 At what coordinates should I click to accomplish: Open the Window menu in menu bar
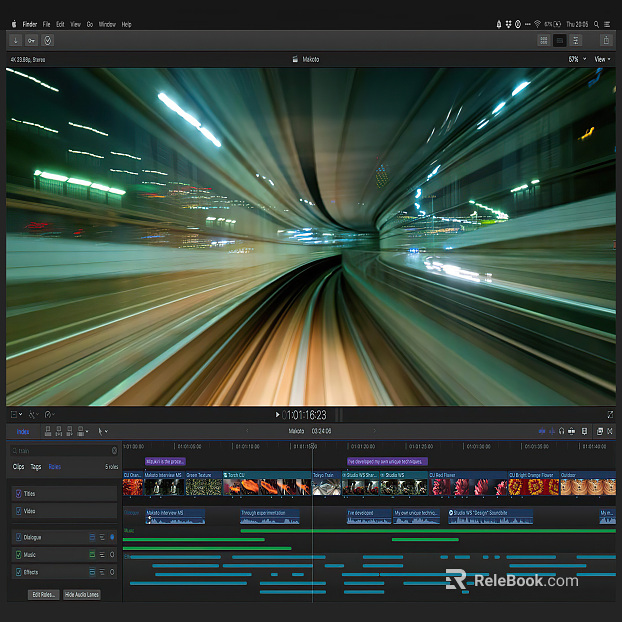pyautogui.click(x=107, y=24)
